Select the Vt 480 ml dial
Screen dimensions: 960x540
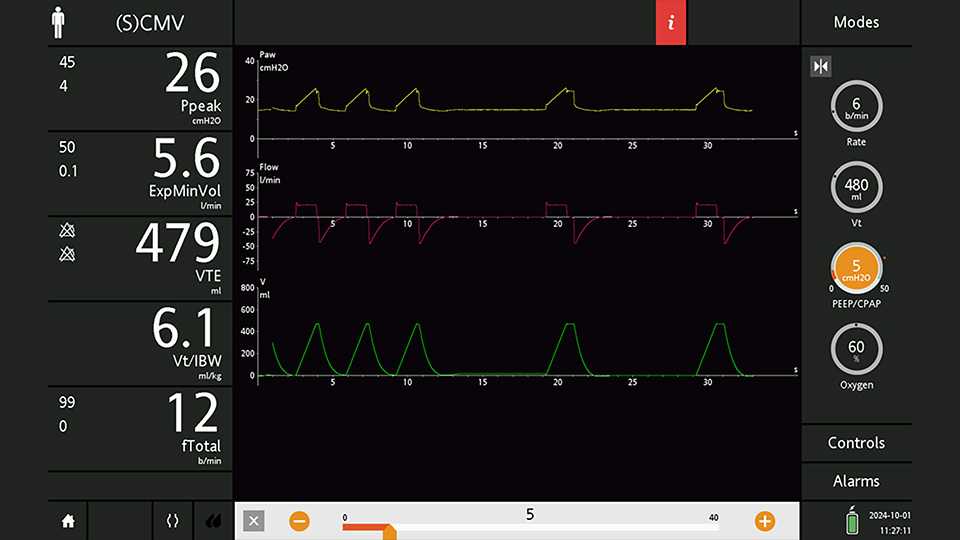click(x=856, y=187)
